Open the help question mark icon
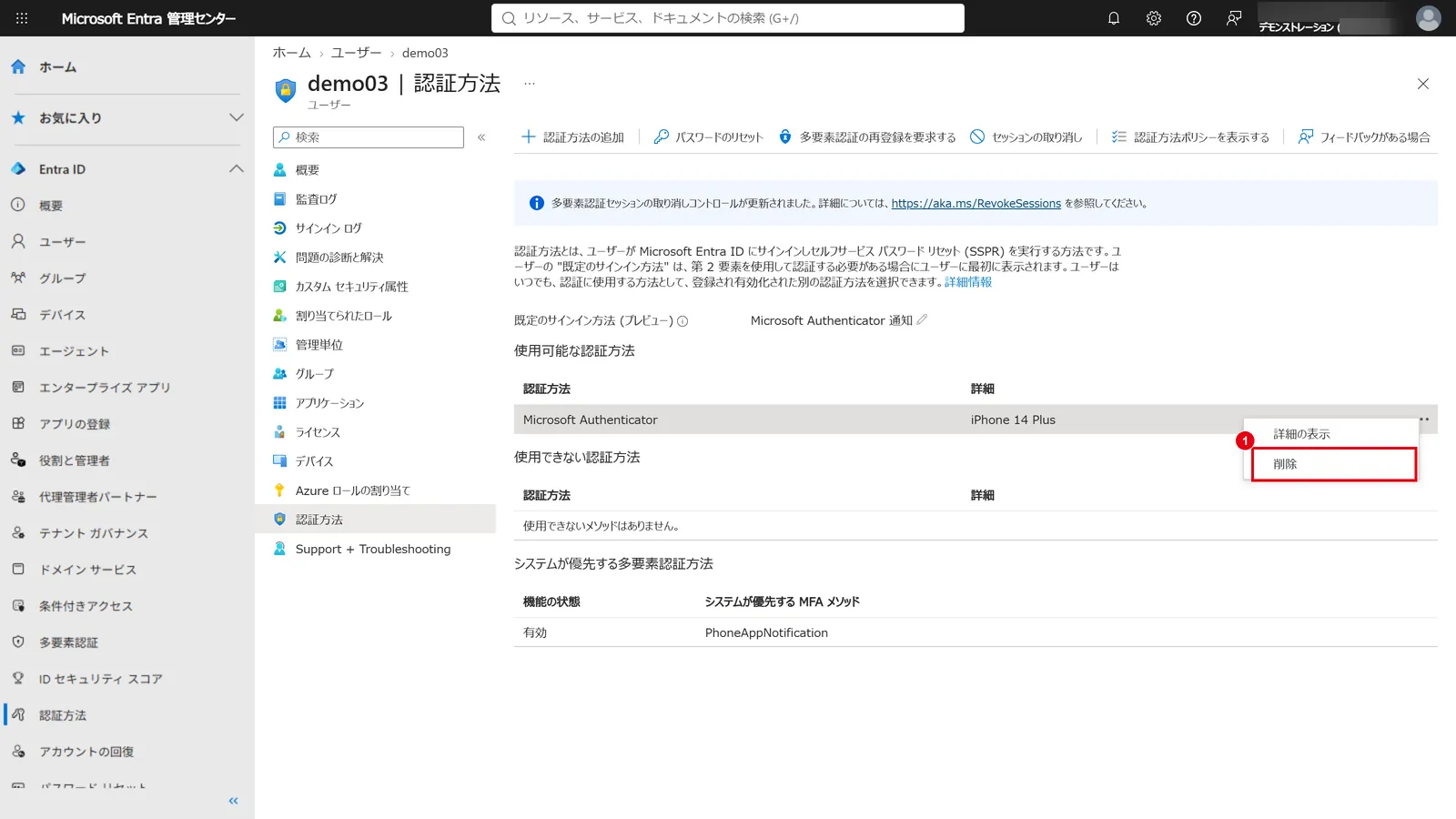This screenshot has height=819, width=1456. [x=1194, y=18]
